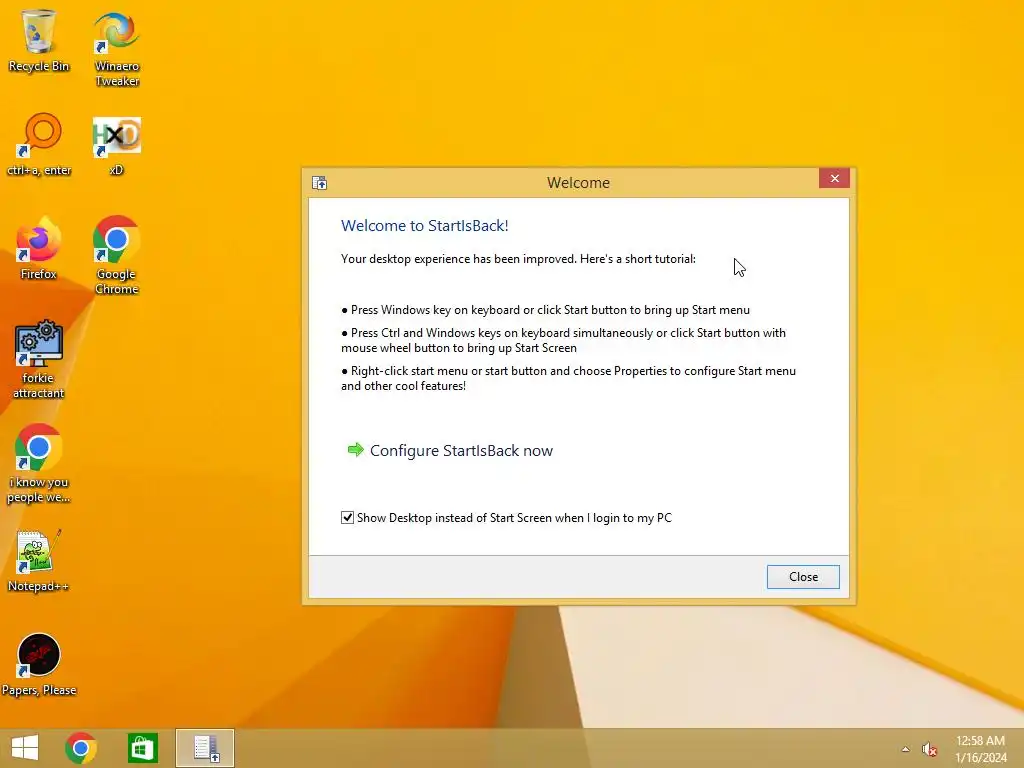Select the 'ctrl+a, enter' desktop shortcut
Viewport: 1024px width, 768px height.
pyautogui.click(x=39, y=145)
